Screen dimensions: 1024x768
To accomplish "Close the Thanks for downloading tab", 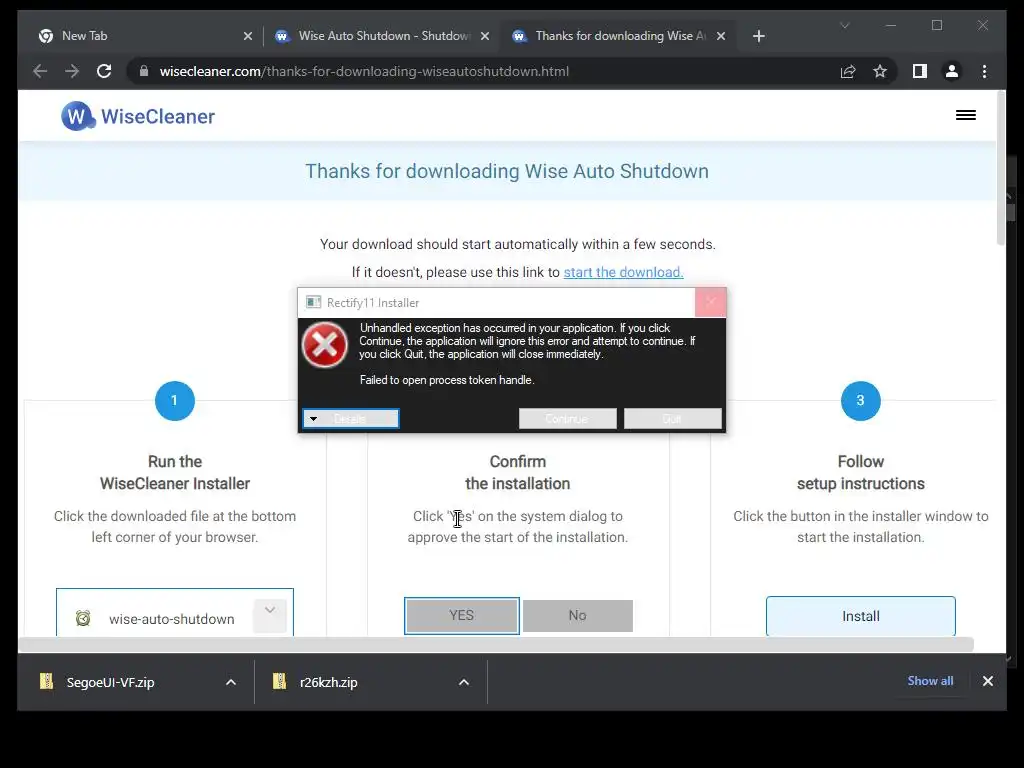I will point(721,36).
